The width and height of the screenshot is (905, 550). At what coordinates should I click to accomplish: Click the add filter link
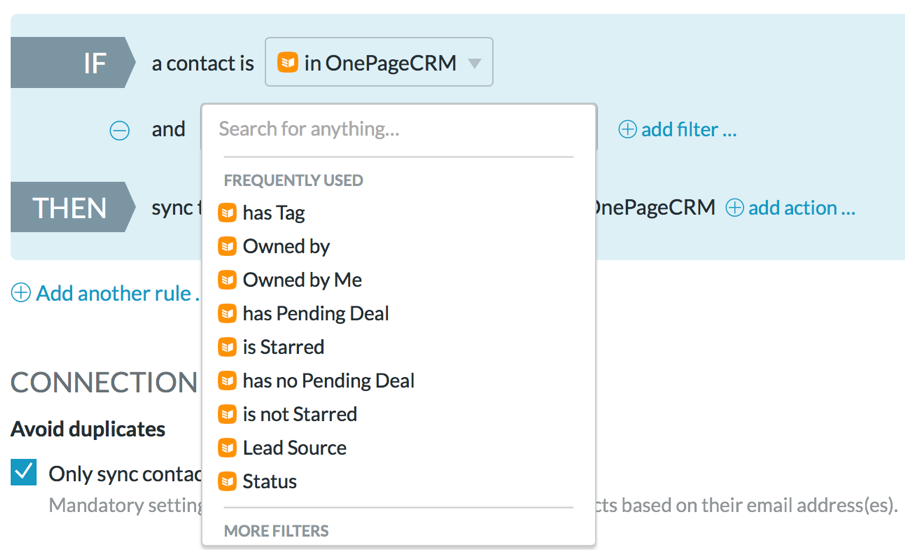[x=689, y=130]
